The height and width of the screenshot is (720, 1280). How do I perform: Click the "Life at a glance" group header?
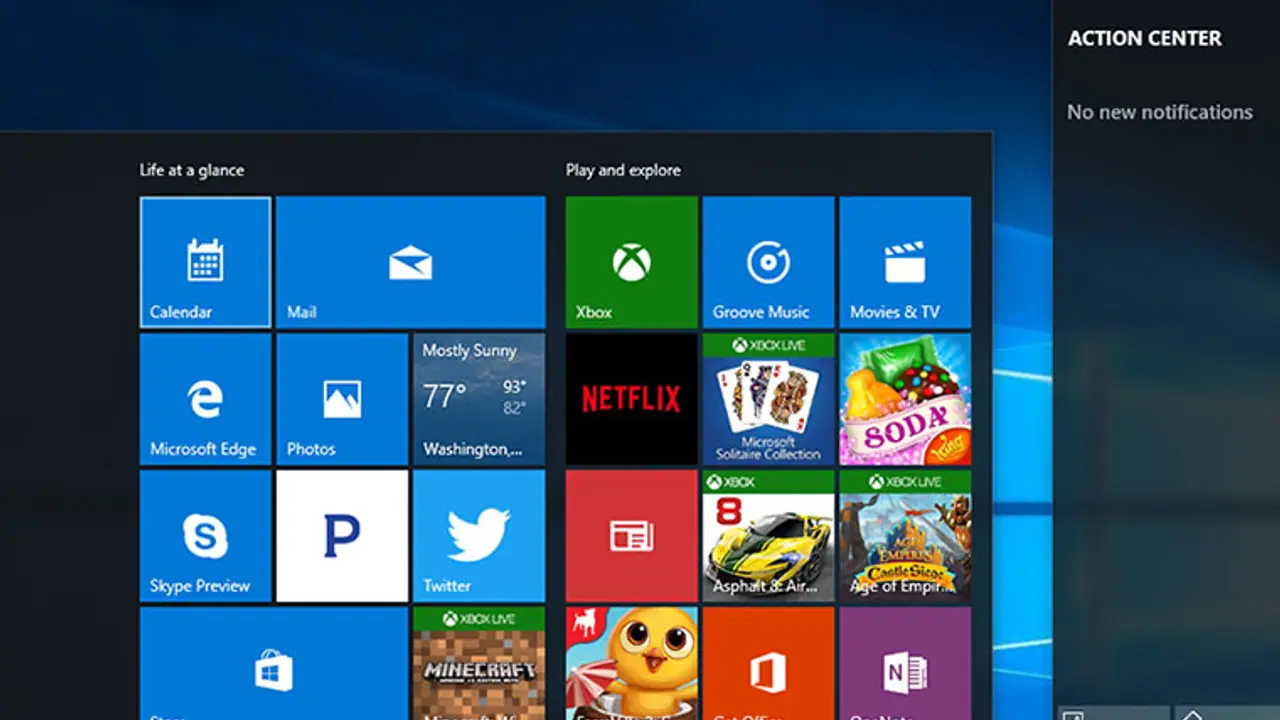[x=192, y=170]
